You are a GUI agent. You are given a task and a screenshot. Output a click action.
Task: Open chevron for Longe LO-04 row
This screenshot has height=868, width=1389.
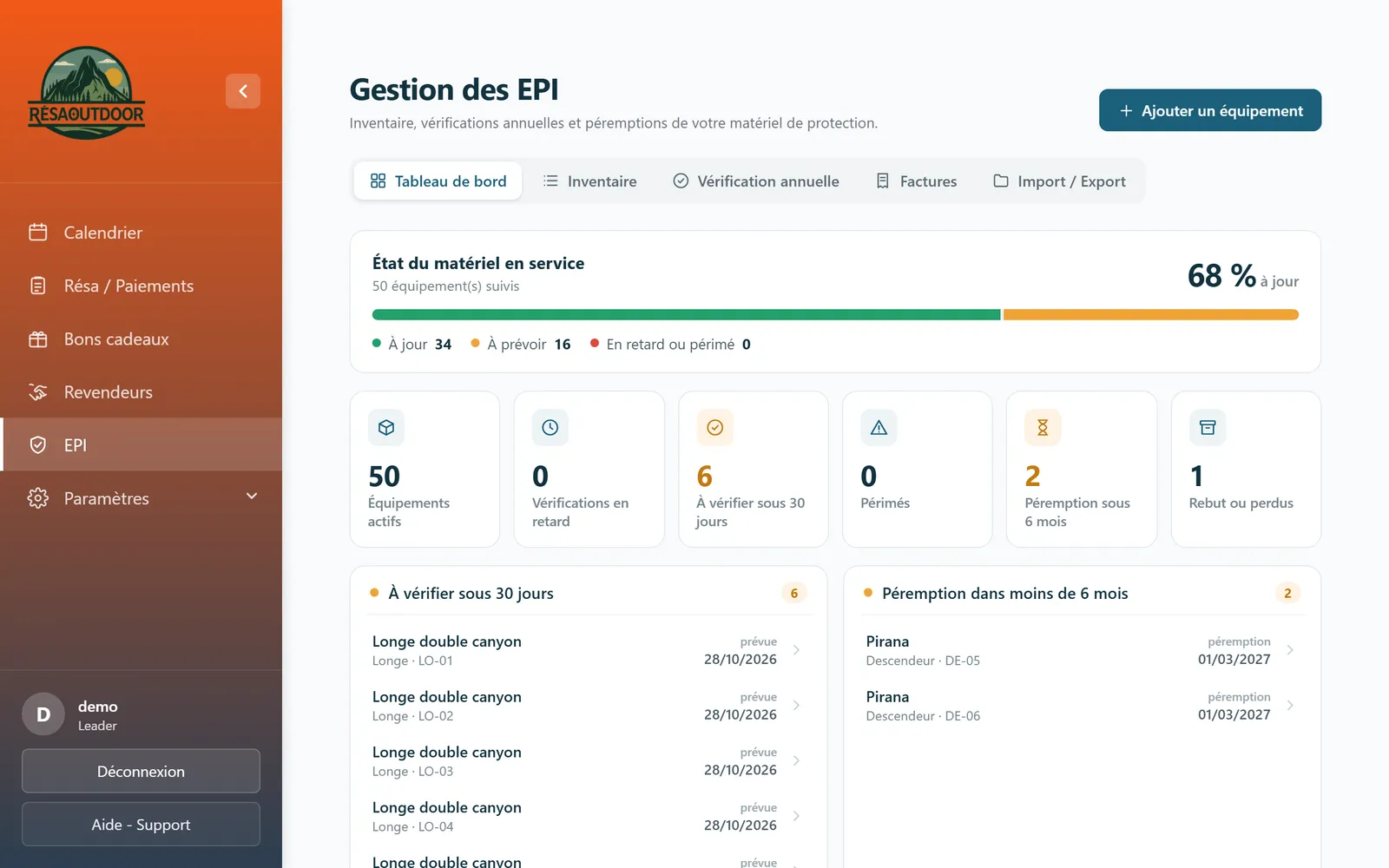point(796,816)
